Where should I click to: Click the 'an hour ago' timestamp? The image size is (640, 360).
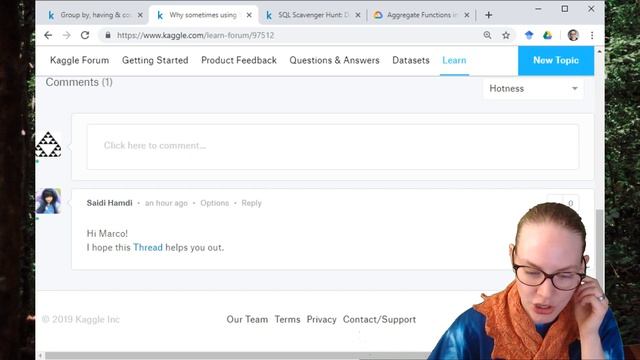pyautogui.click(x=166, y=203)
